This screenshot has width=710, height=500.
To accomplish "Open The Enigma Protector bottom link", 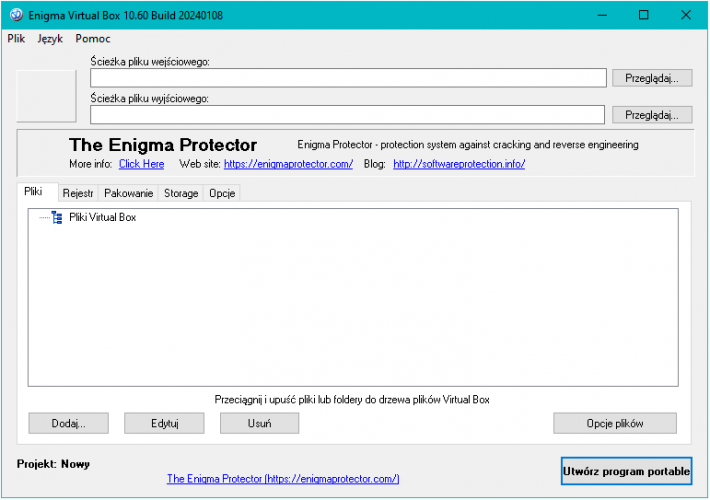I will point(283,479).
